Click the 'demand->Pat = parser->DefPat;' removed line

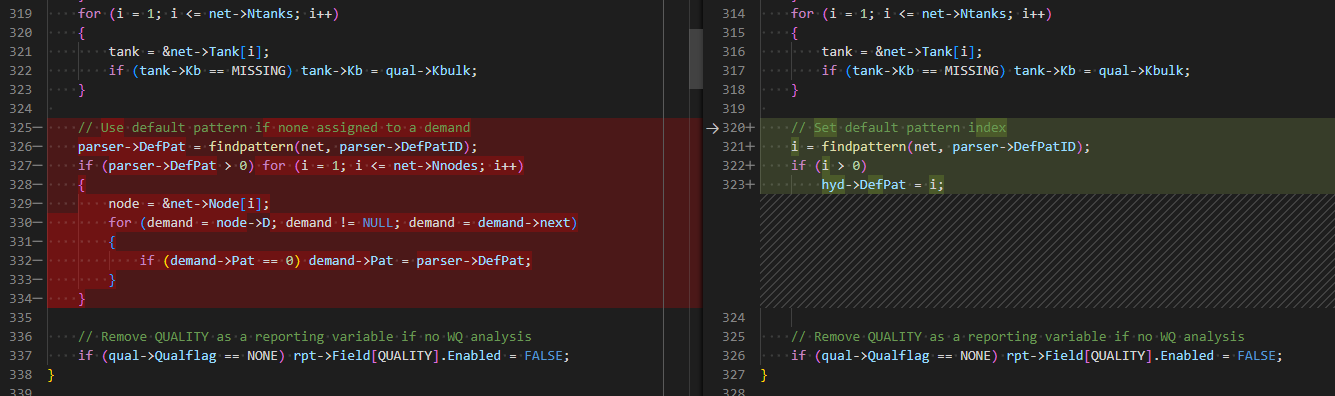335,261
